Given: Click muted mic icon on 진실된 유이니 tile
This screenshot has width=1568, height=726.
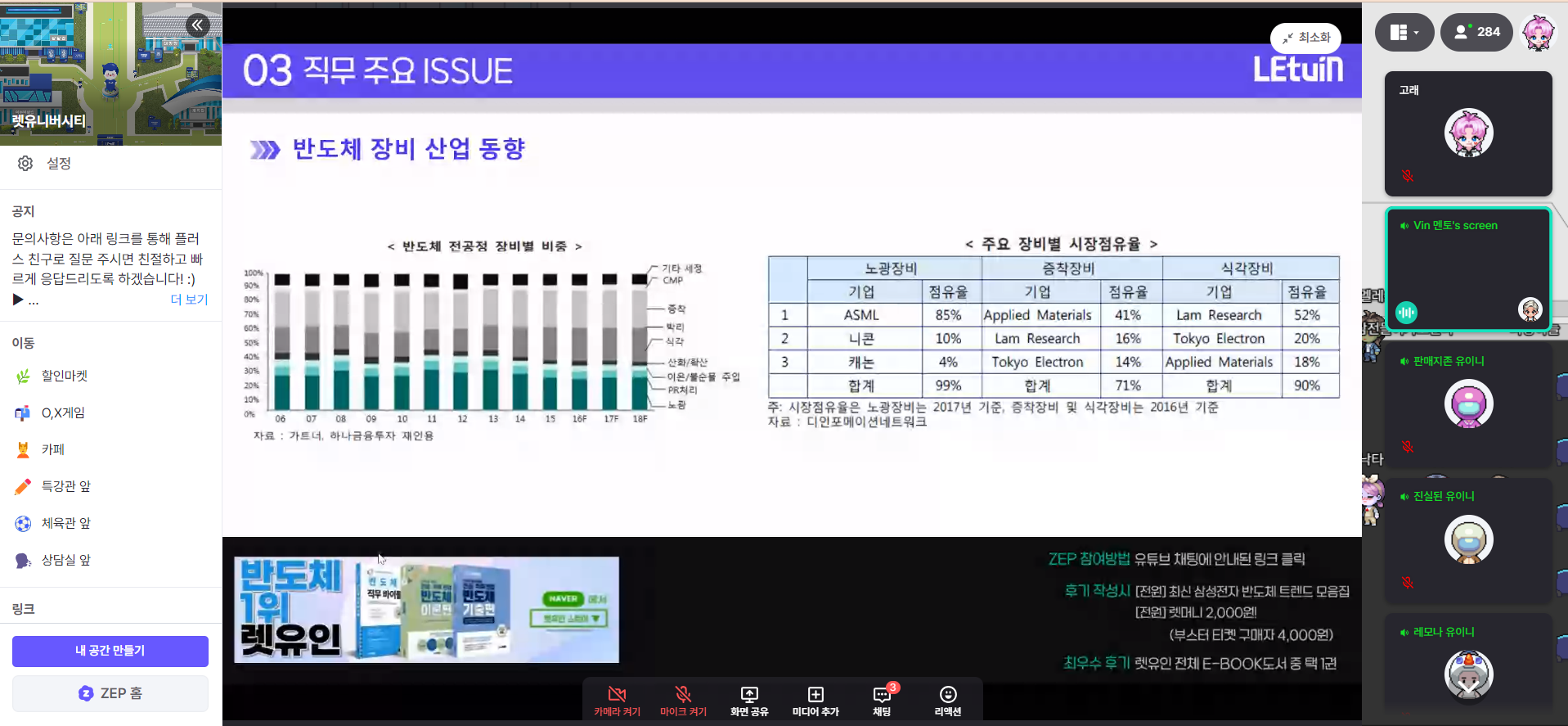Looking at the screenshot, I should 1408,583.
